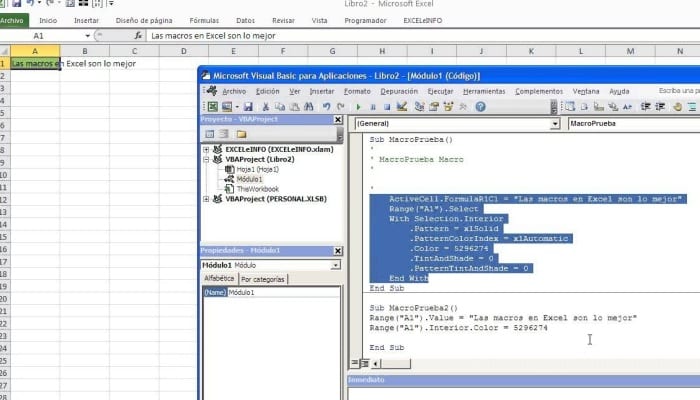Toggle Full Module View button below code

click(x=364, y=363)
